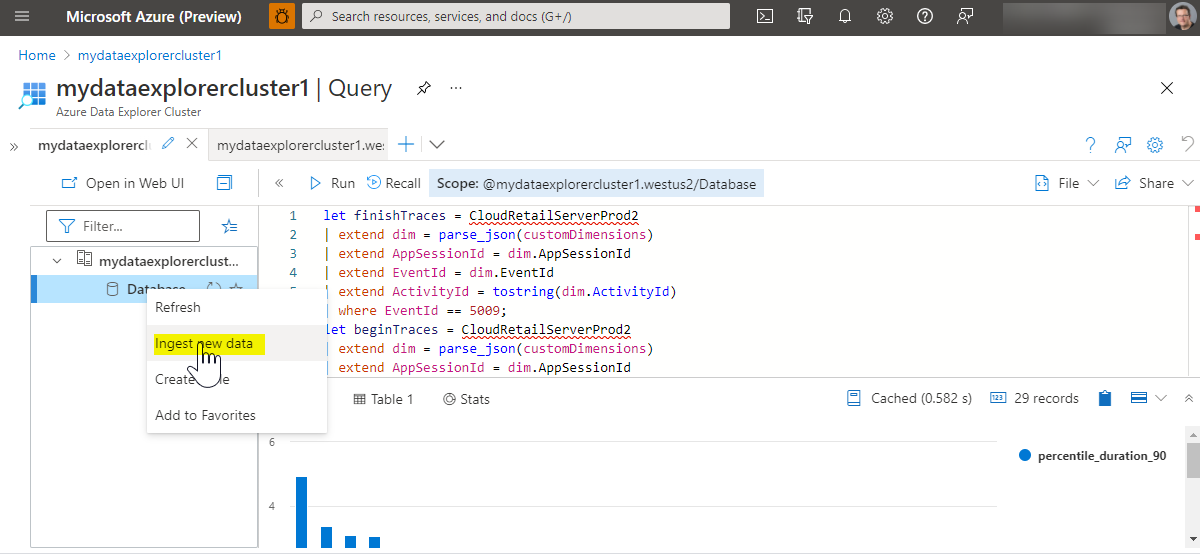Click the percentile_duration_90 legend color dot
This screenshot has height=554, width=1200.
click(x=1024, y=455)
